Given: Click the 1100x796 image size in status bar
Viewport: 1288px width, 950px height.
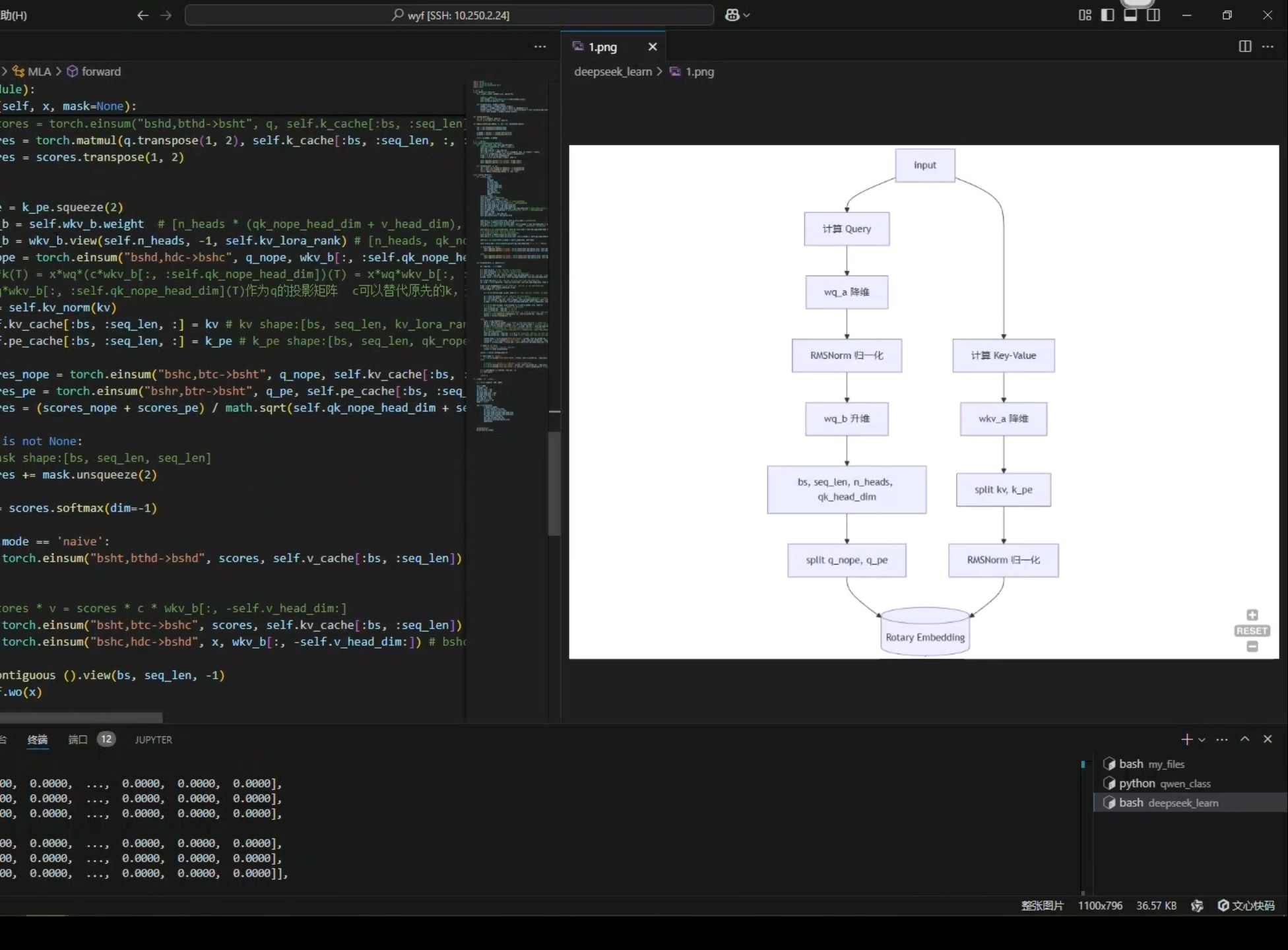Looking at the screenshot, I should [x=1100, y=906].
